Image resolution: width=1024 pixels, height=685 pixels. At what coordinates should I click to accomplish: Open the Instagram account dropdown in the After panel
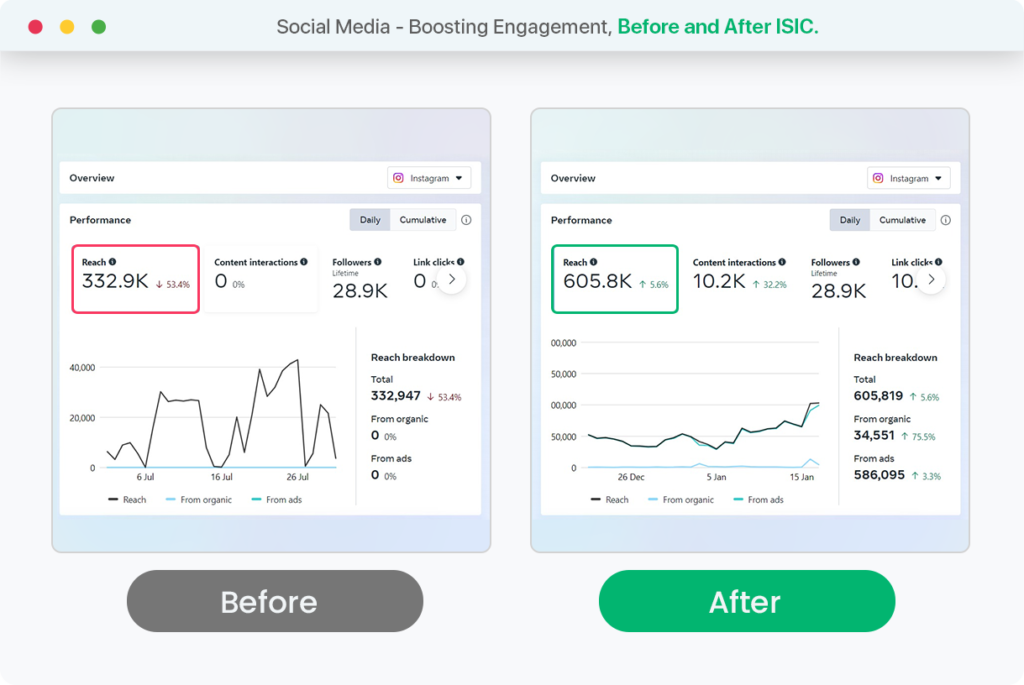pos(909,177)
